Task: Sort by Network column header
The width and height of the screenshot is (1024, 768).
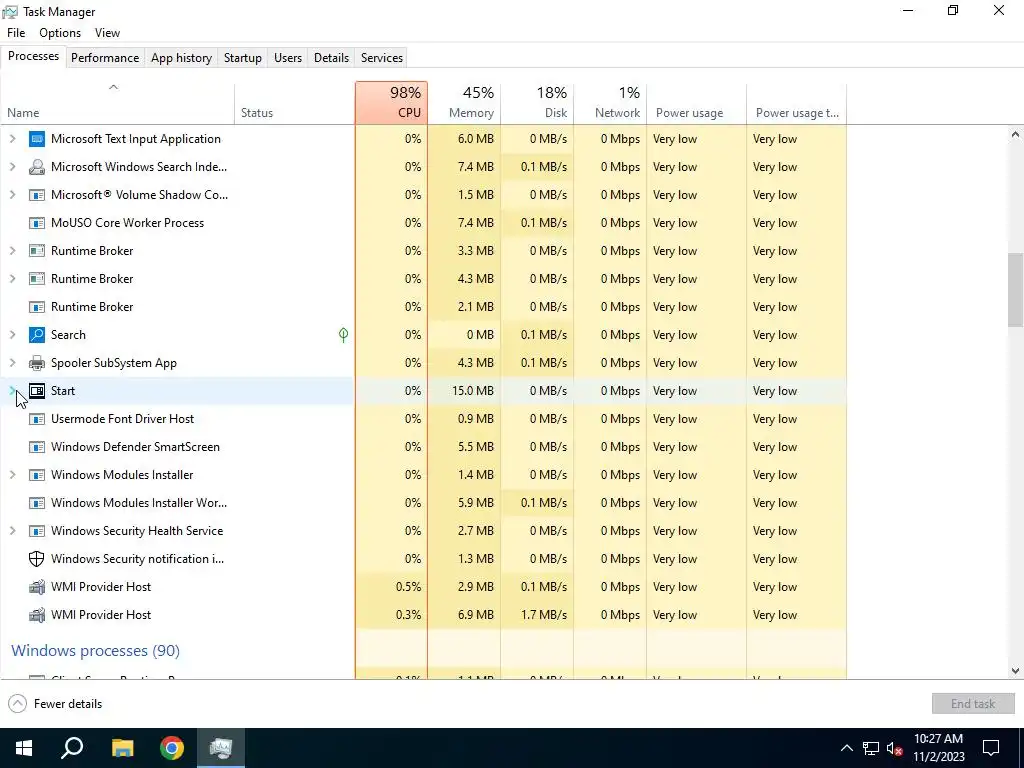Action: [x=611, y=103]
